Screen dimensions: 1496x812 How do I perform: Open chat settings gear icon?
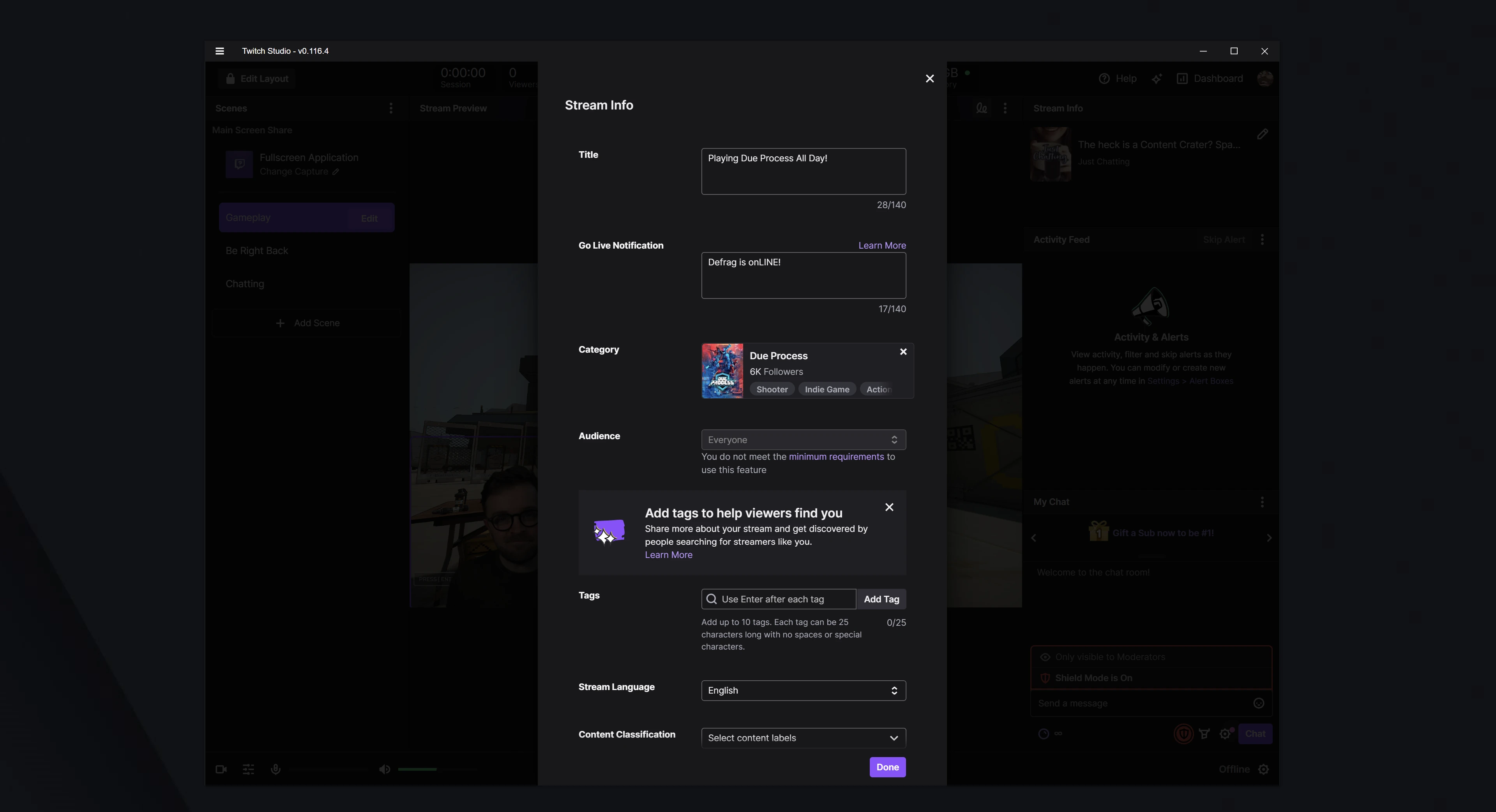(x=1226, y=734)
